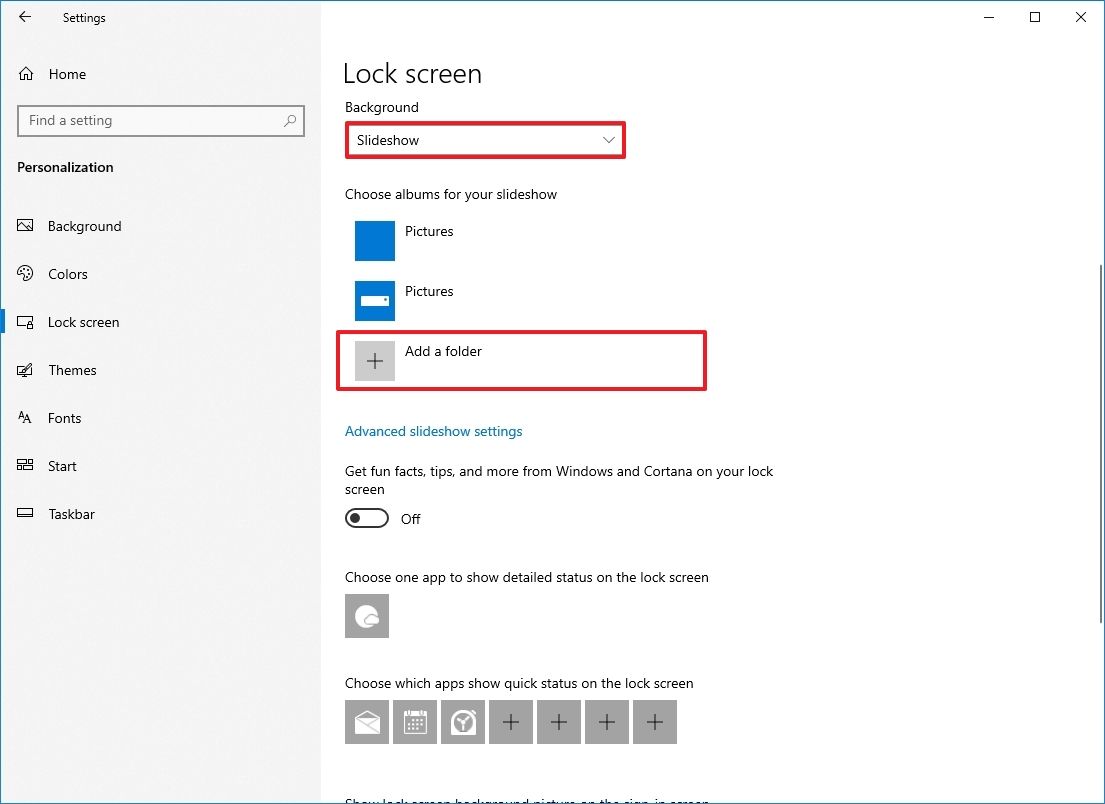This screenshot has height=804, width=1105.
Task: Select the Mail quick status icon
Action: (366, 721)
